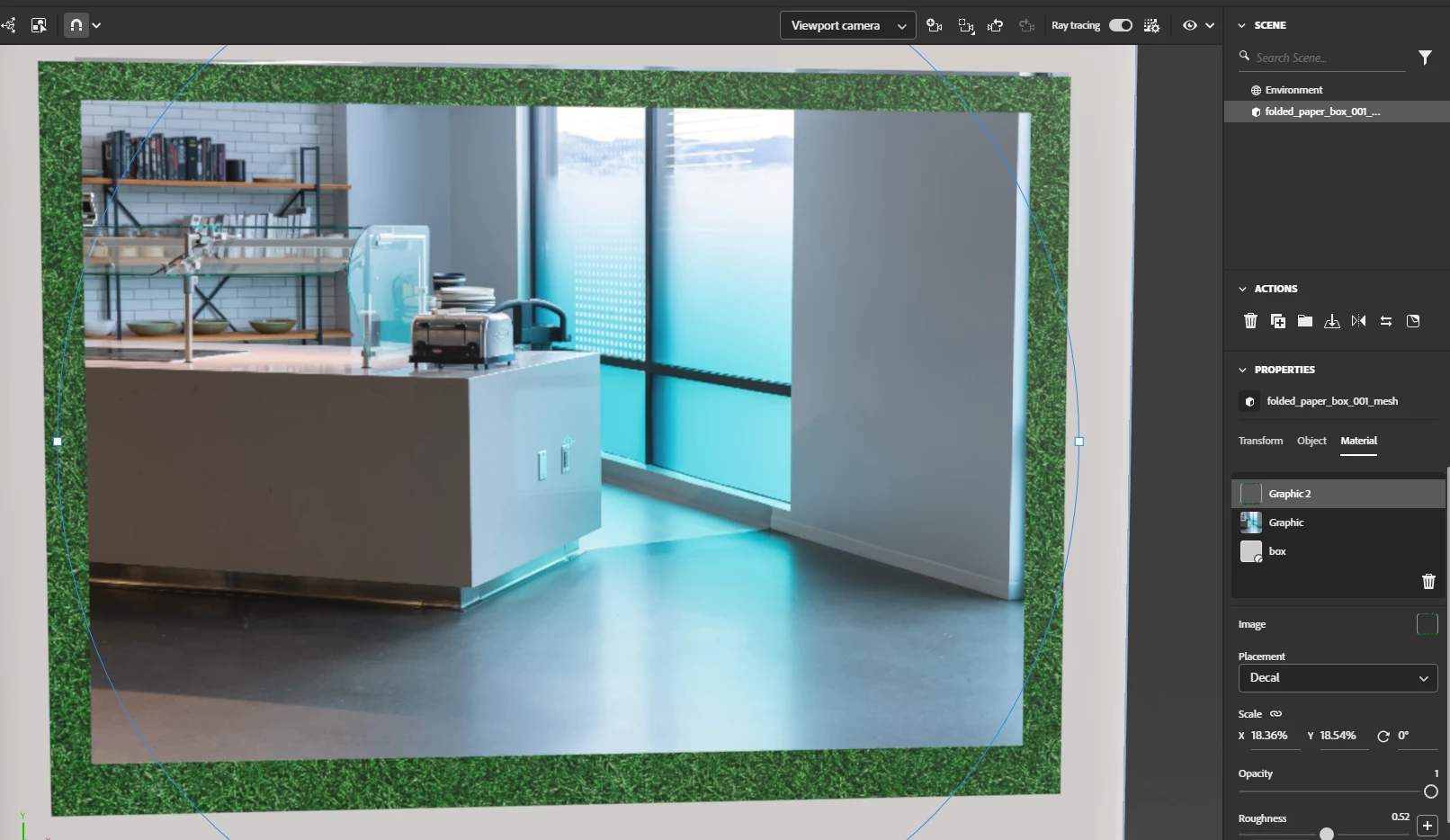Viewport: 1450px width, 840px height.
Task: Click the Scale X value 18.36%
Action: (1269, 736)
